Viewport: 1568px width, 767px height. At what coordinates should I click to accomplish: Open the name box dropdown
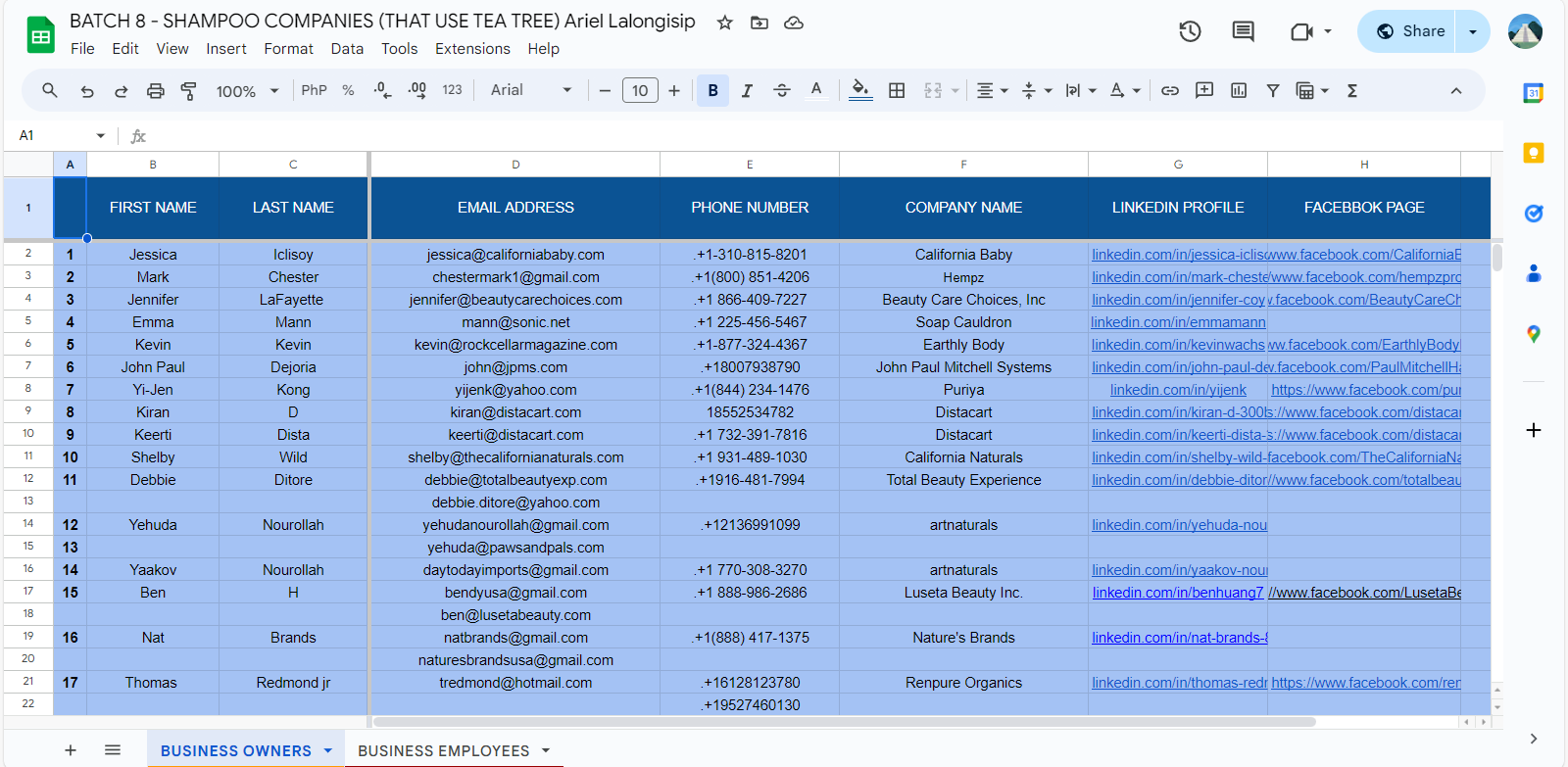pyautogui.click(x=100, y=135)
